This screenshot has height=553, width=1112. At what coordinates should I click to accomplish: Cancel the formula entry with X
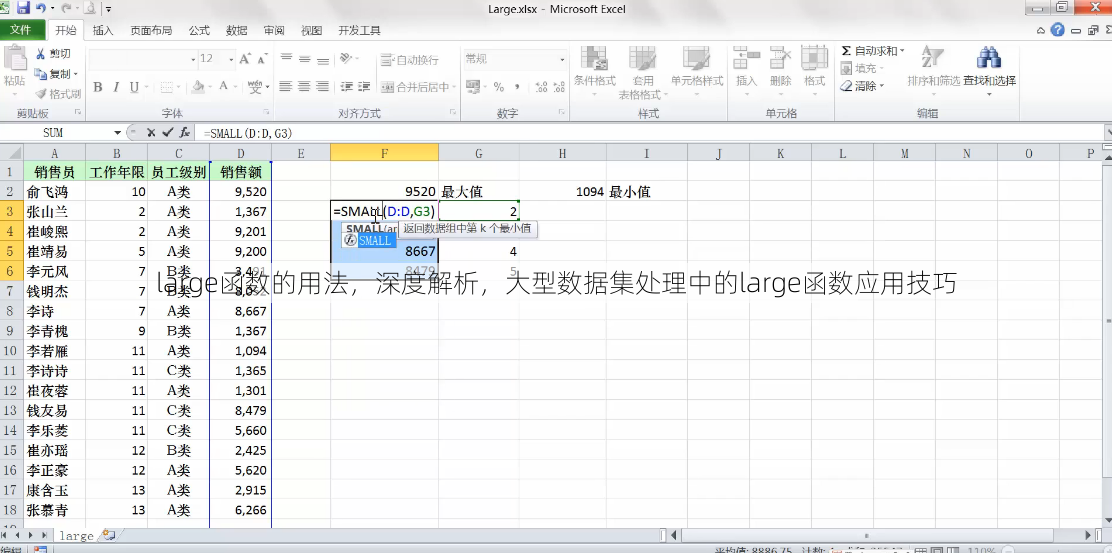[x=151, y=133]
